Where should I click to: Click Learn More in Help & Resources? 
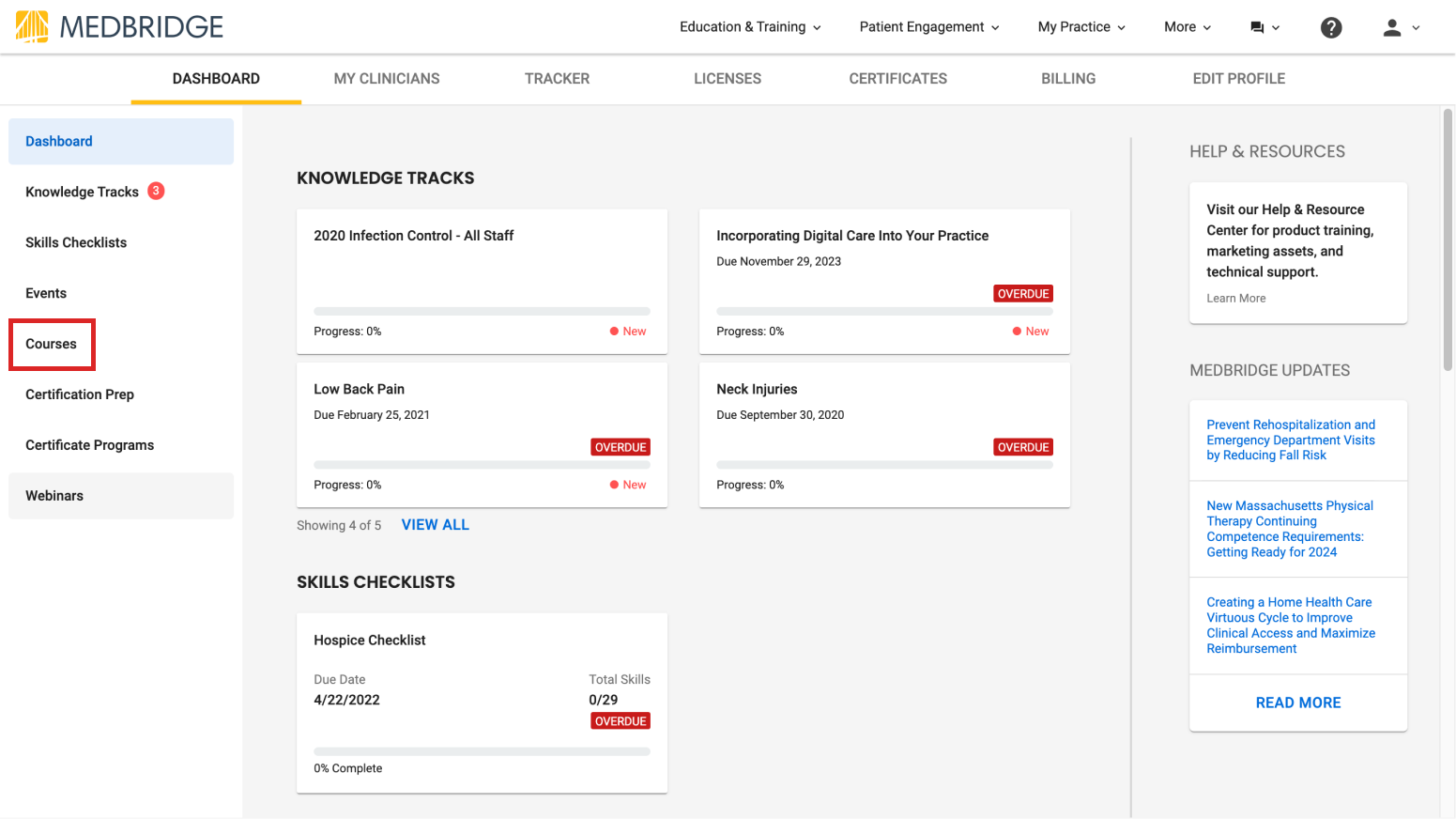coord(1236,299)
